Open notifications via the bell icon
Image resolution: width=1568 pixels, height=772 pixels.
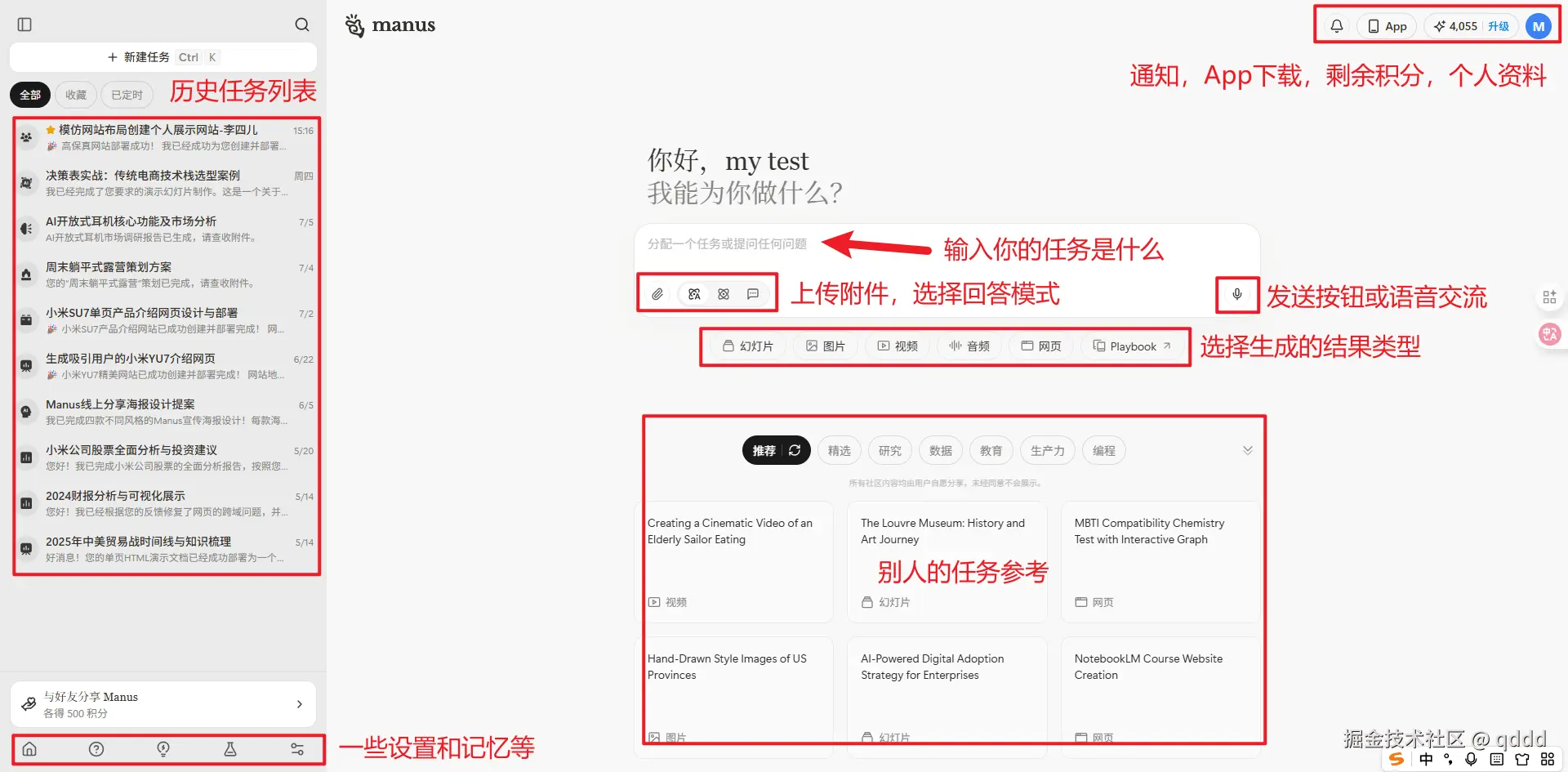coord(1337,26)
